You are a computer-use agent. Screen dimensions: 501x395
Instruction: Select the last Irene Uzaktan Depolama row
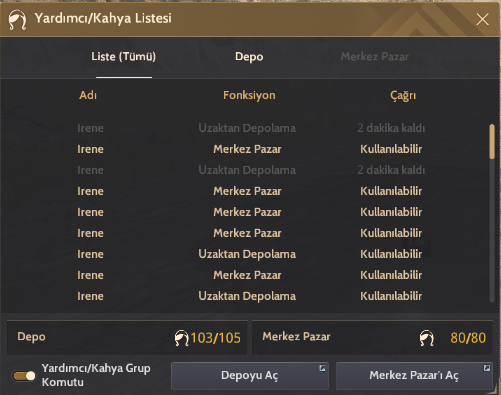(x=247, y=296)
